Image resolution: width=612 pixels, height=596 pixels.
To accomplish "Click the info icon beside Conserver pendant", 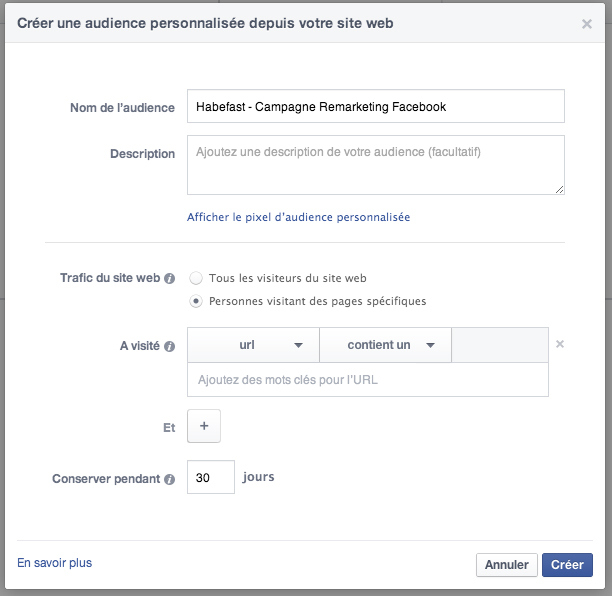I will (x=169, y=479).
